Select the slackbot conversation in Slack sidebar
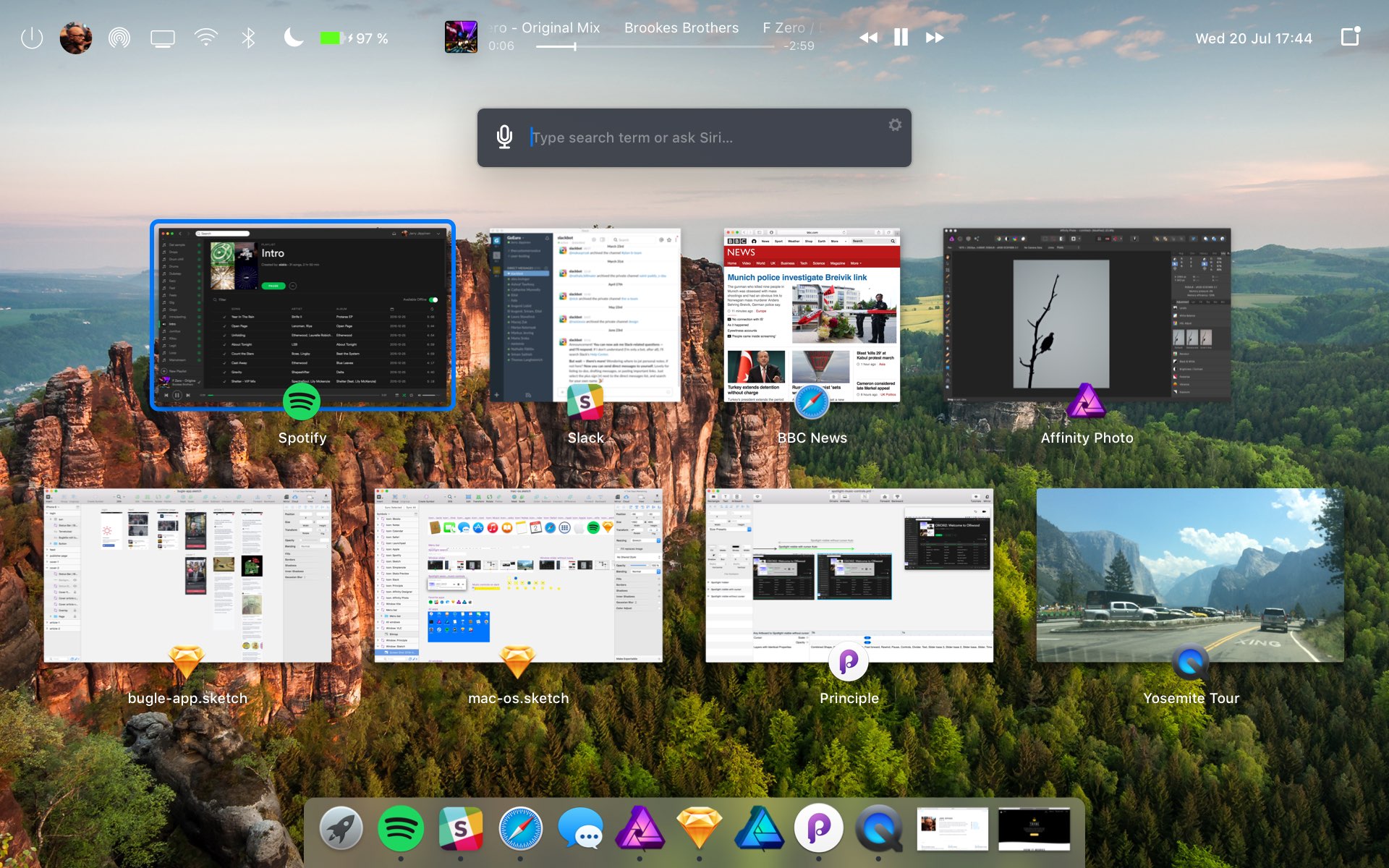Image resolution: width=1389 pixels, height=868 pixels. [x=527, y=273]
